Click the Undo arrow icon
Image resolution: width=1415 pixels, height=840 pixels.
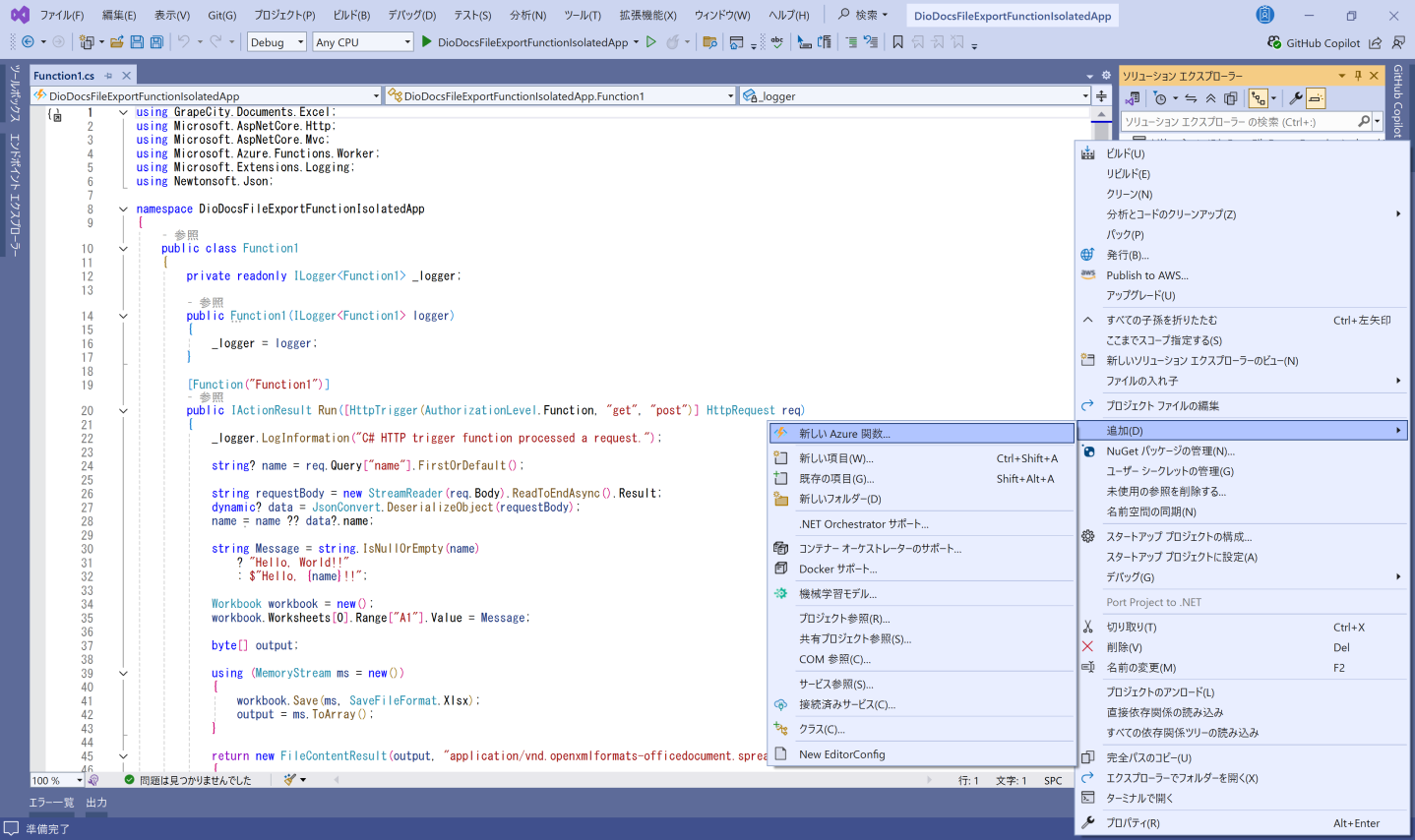[183, 42]
